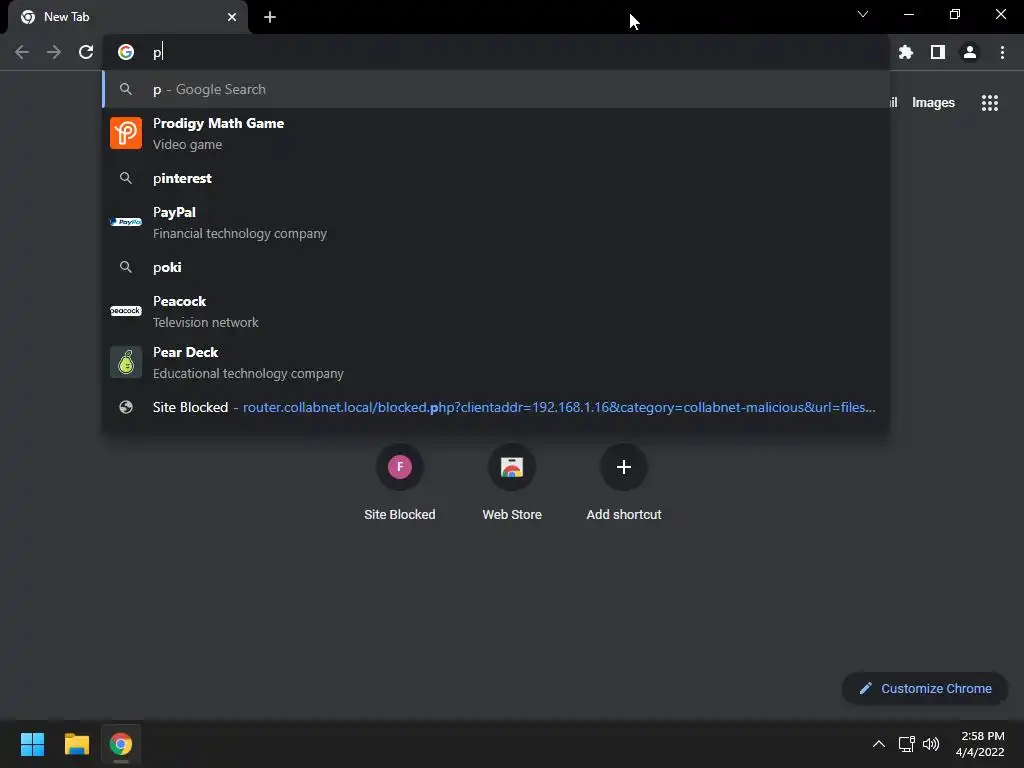
Task: Open Chrome's three-dot menu
Action: [1002, 52]
